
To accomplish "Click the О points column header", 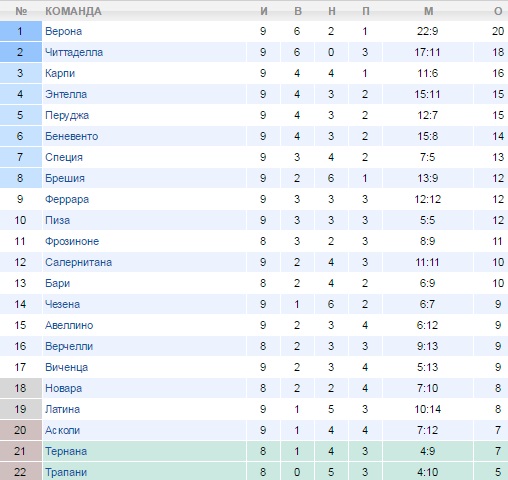I will [498, 11].
